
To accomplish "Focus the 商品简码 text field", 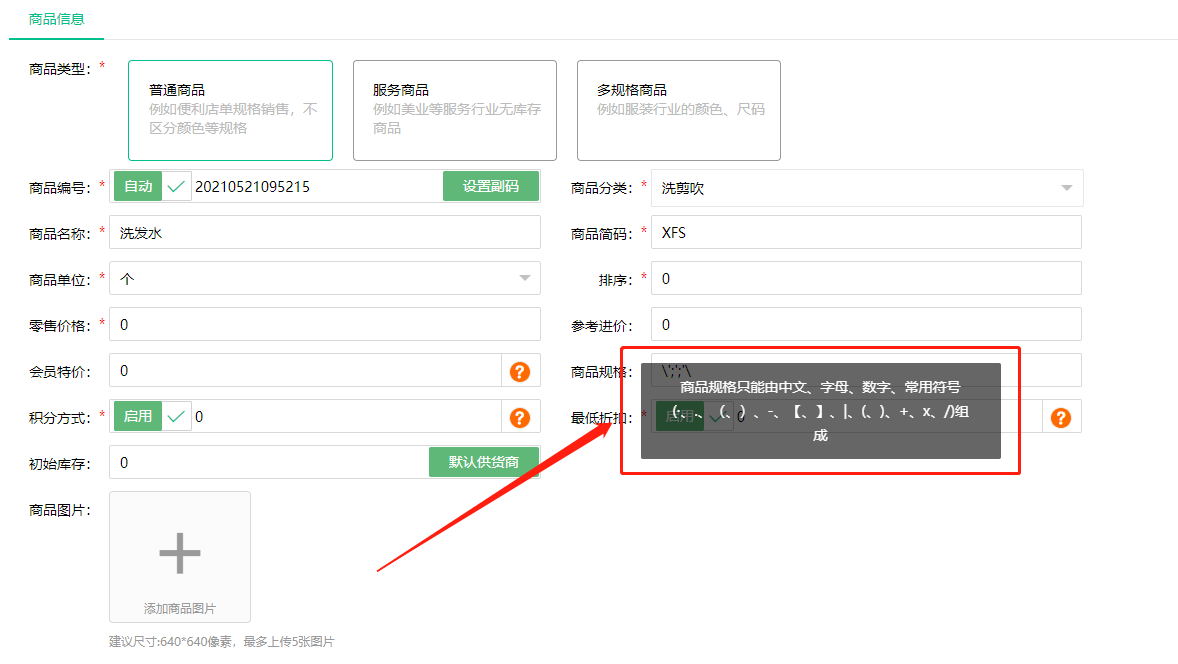I will click(x=866, y=233).
